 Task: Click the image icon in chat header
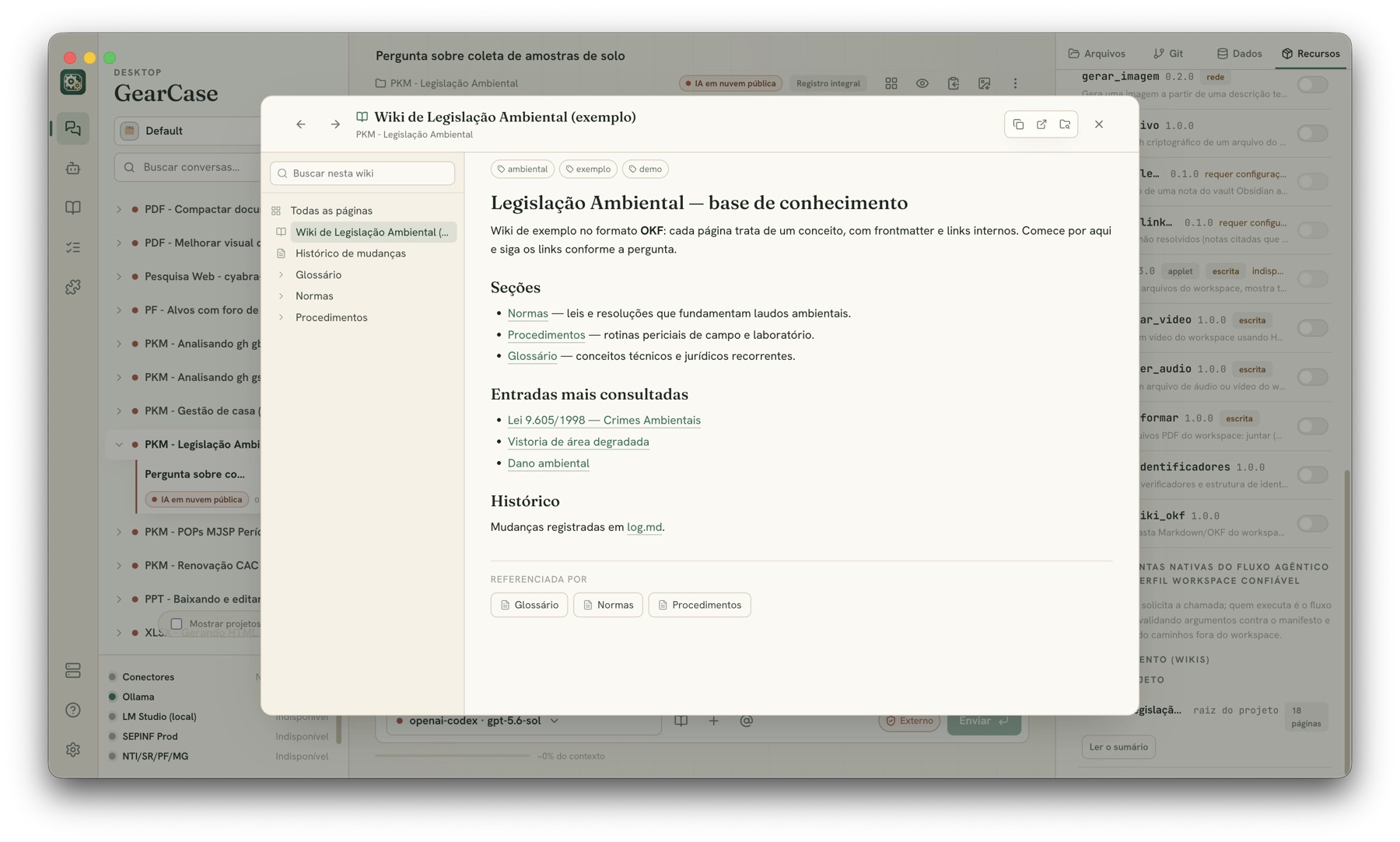(985, 83)
